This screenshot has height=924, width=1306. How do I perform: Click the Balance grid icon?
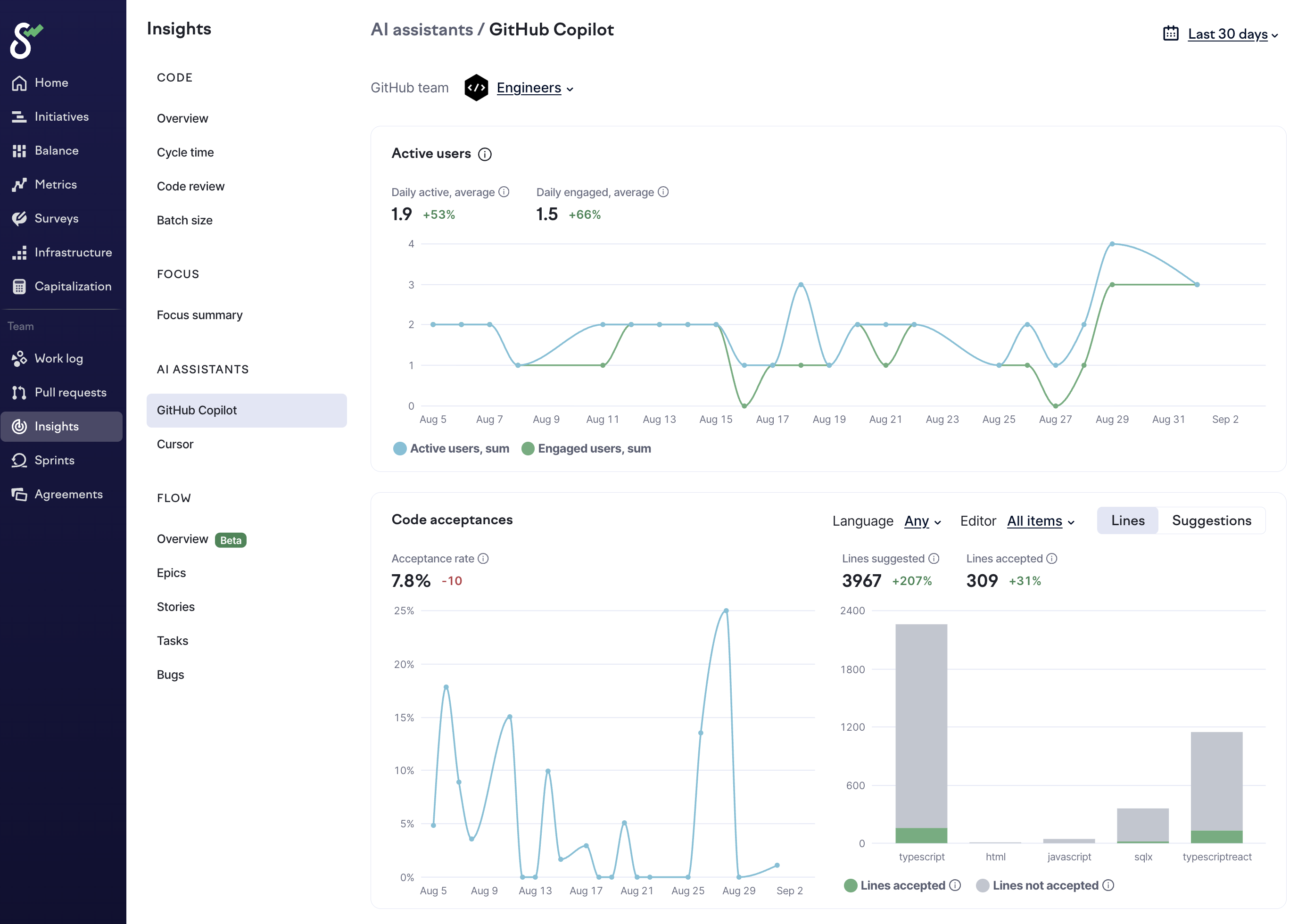19,151
